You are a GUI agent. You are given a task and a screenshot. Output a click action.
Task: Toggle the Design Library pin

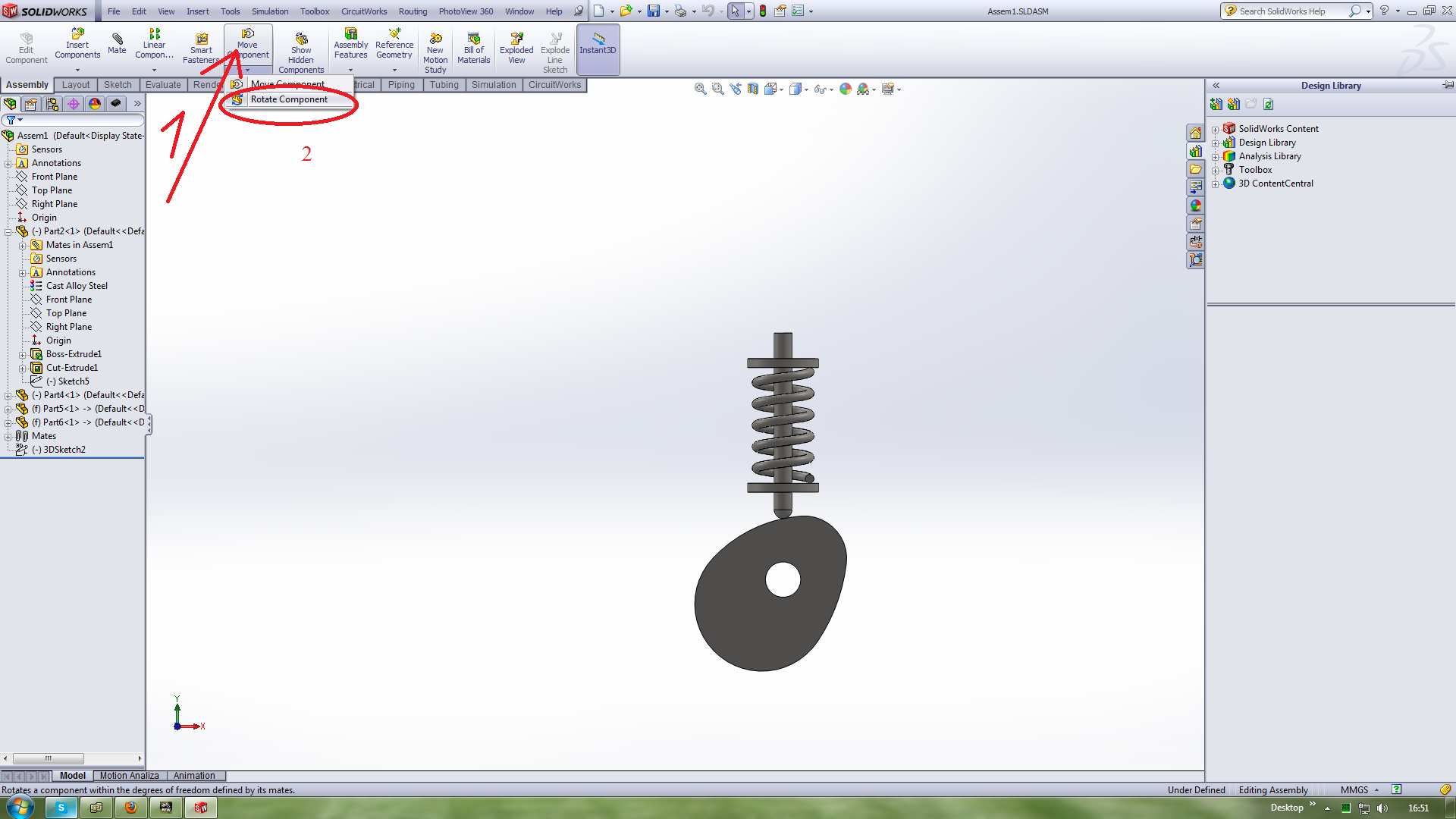pos(1449,85)
